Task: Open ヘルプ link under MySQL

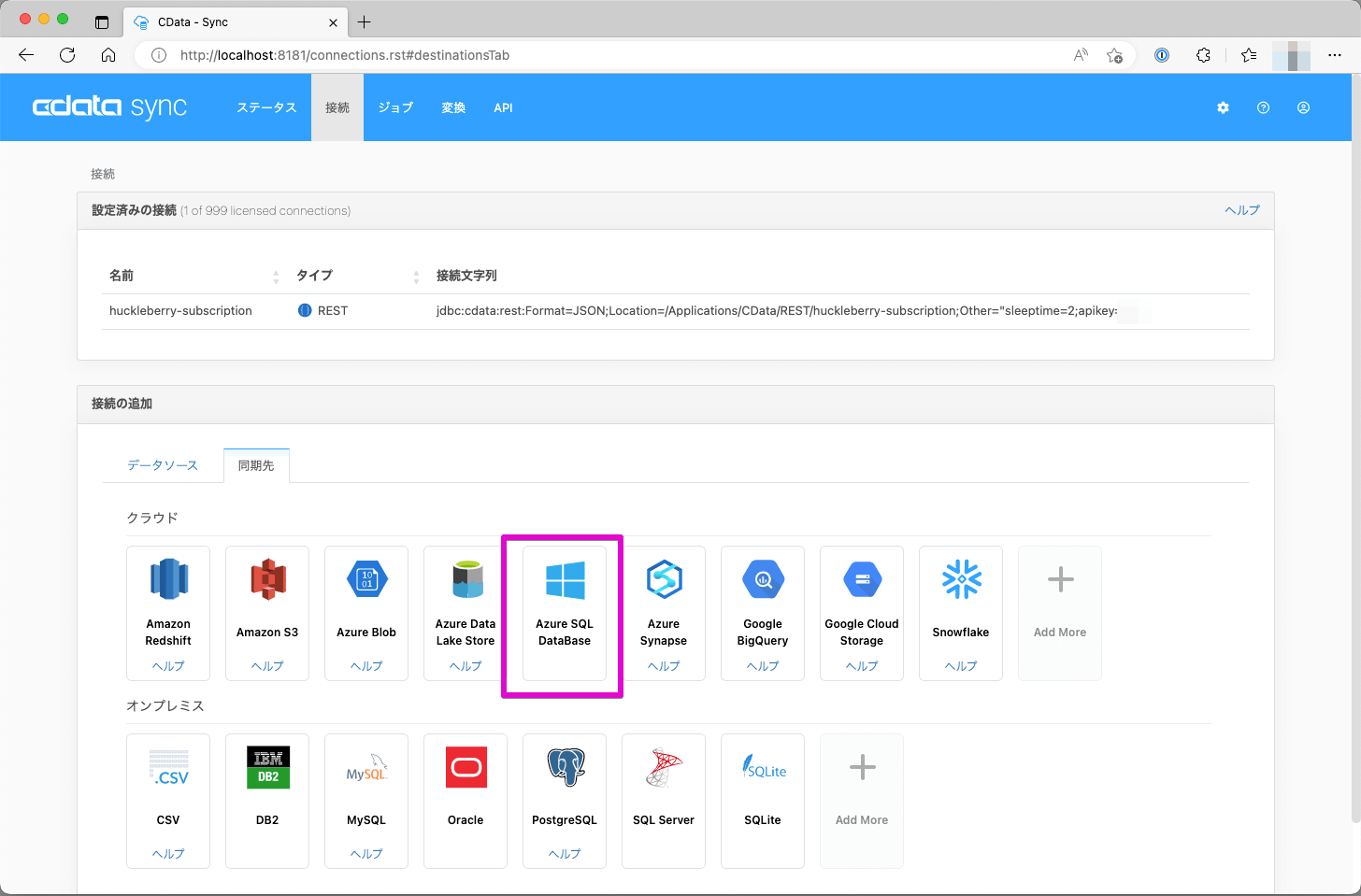Action: coord(366,854)
